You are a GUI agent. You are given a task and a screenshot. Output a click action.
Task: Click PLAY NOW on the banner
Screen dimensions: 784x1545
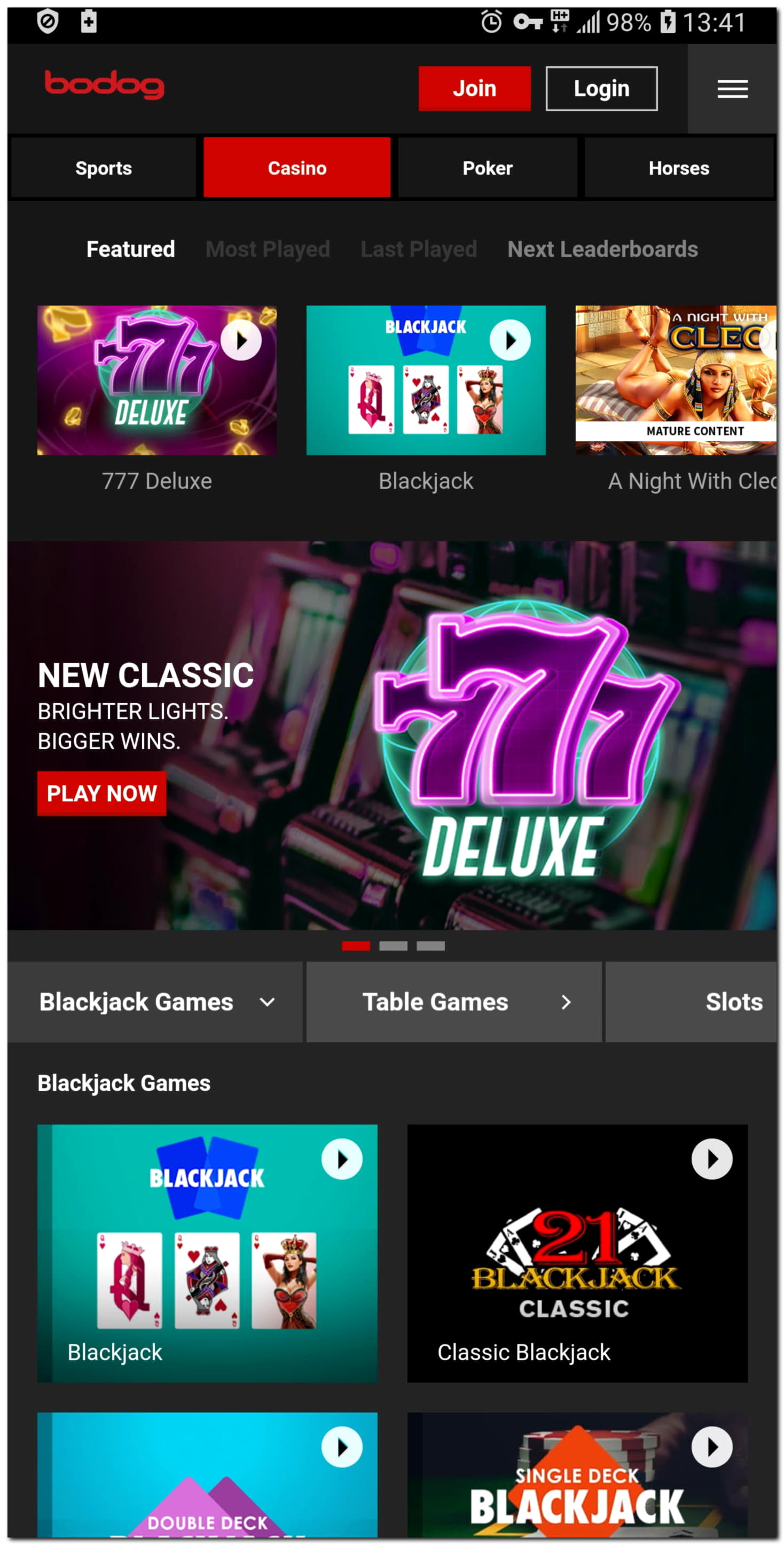tap(102, 793)
